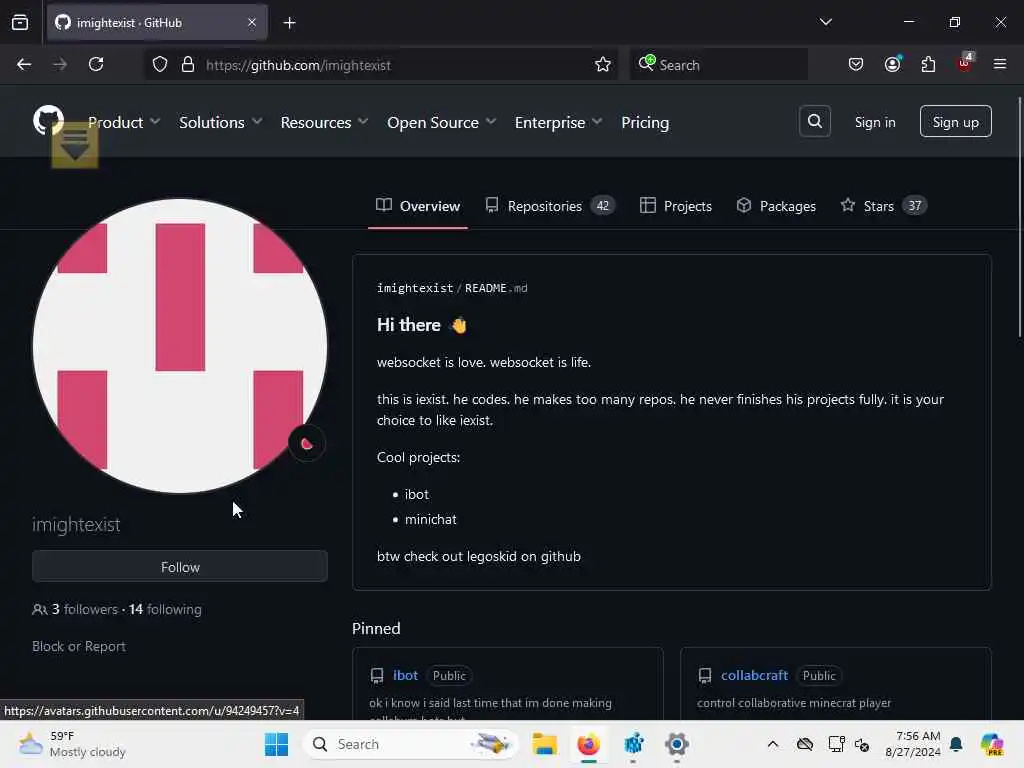The image size is (1024, 768).
Task: Bookmark this page with the star icon
Action: (x=603, y=65)
